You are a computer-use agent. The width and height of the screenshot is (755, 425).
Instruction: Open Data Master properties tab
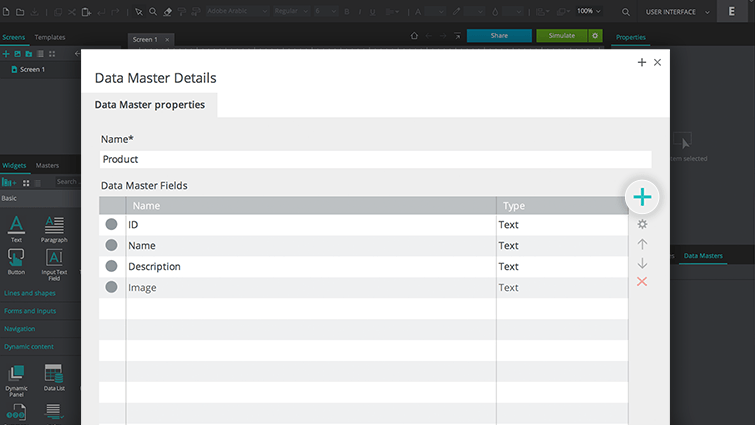tap(149, 105)
